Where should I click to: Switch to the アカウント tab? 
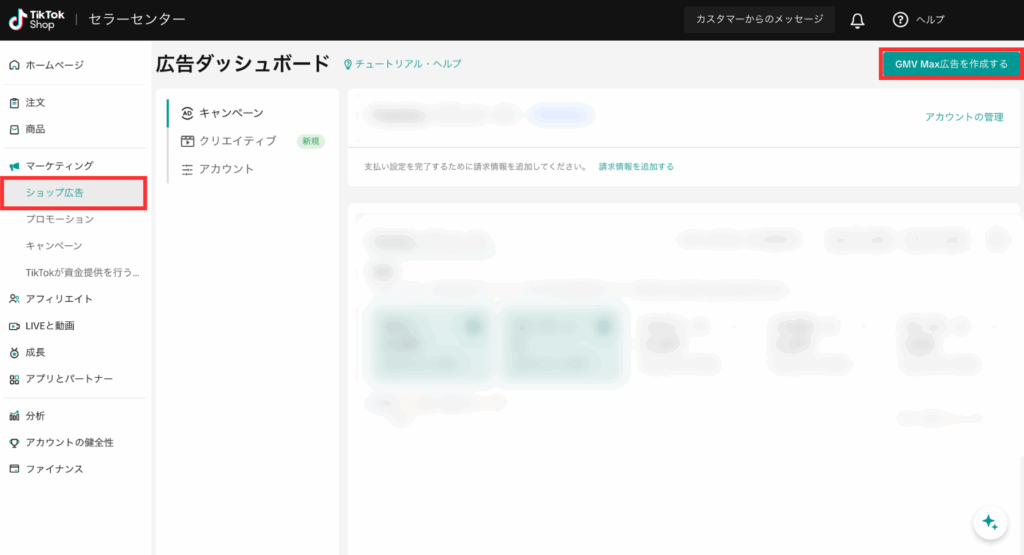click(x=226, y=169)
